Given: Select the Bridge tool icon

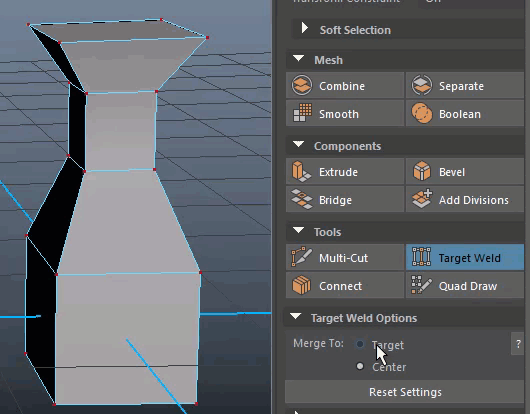Looking at the screenshot, I should [302, 199].
